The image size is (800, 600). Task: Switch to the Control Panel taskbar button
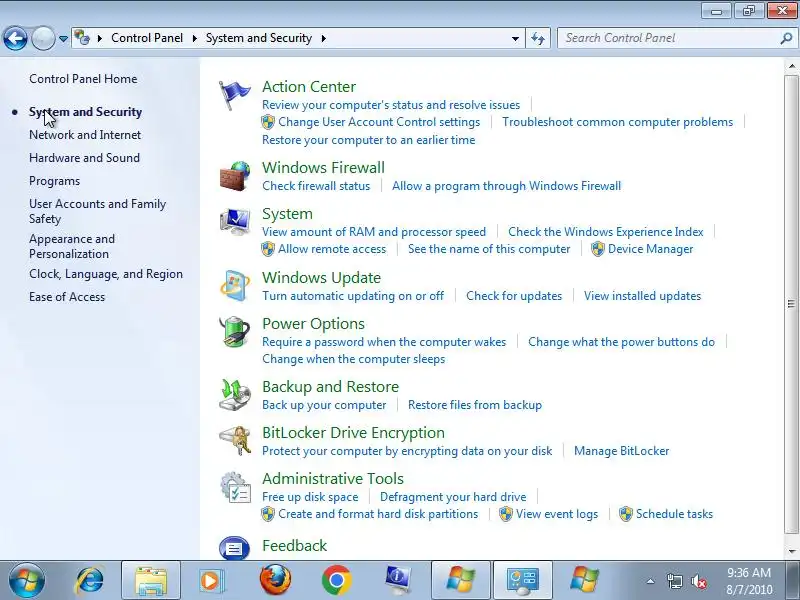coord(523,580)
